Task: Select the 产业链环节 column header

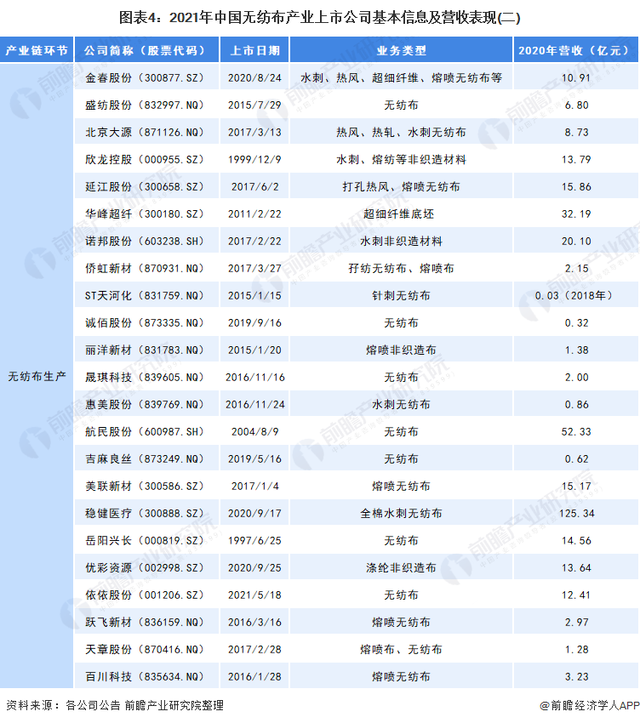Action: tap(36, 50)
